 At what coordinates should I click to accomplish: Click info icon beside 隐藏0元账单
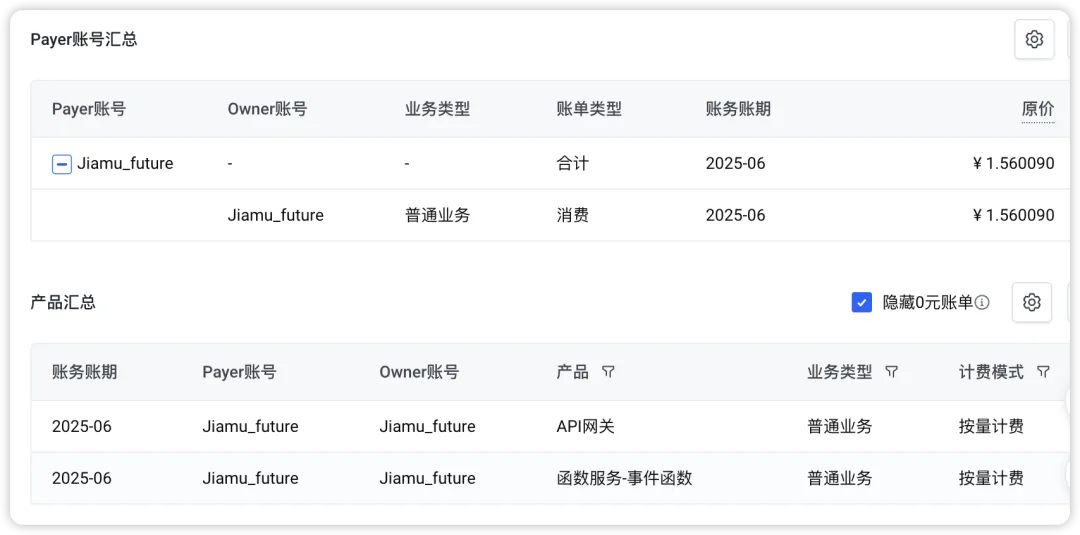click(982, 302)
